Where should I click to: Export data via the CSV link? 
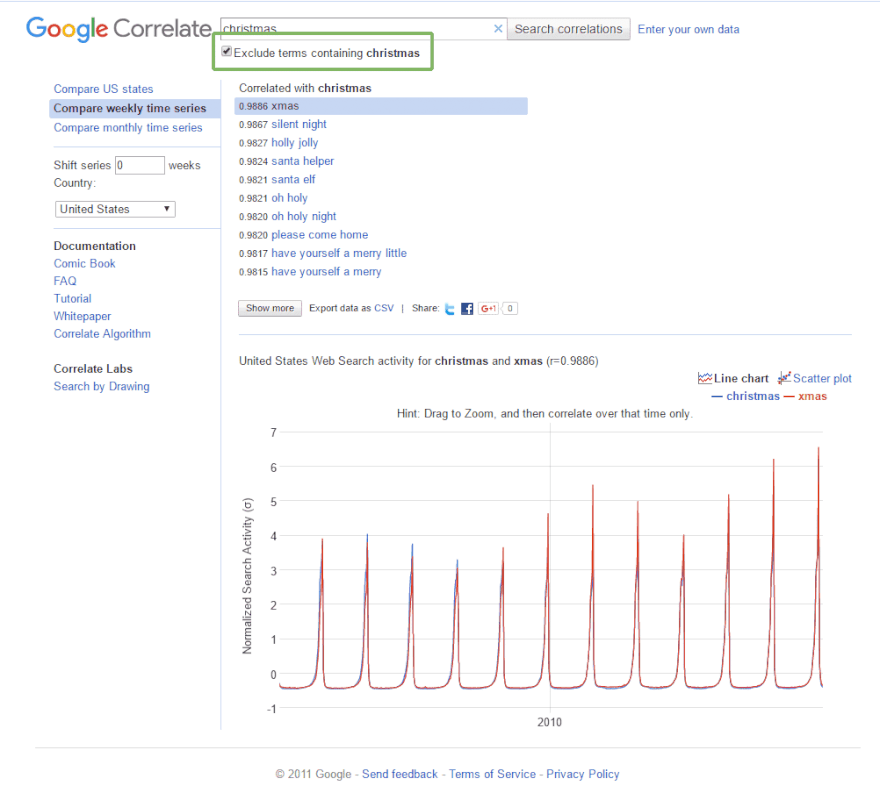[384, 308]
